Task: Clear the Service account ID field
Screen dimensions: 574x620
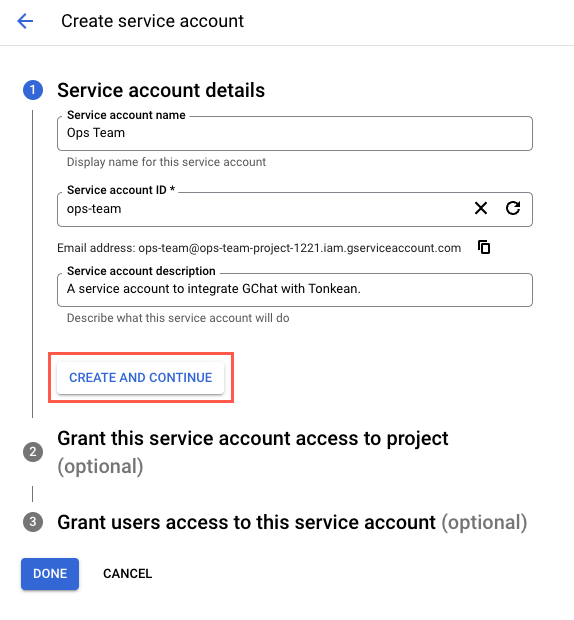Action: click(x=481, y=208)
